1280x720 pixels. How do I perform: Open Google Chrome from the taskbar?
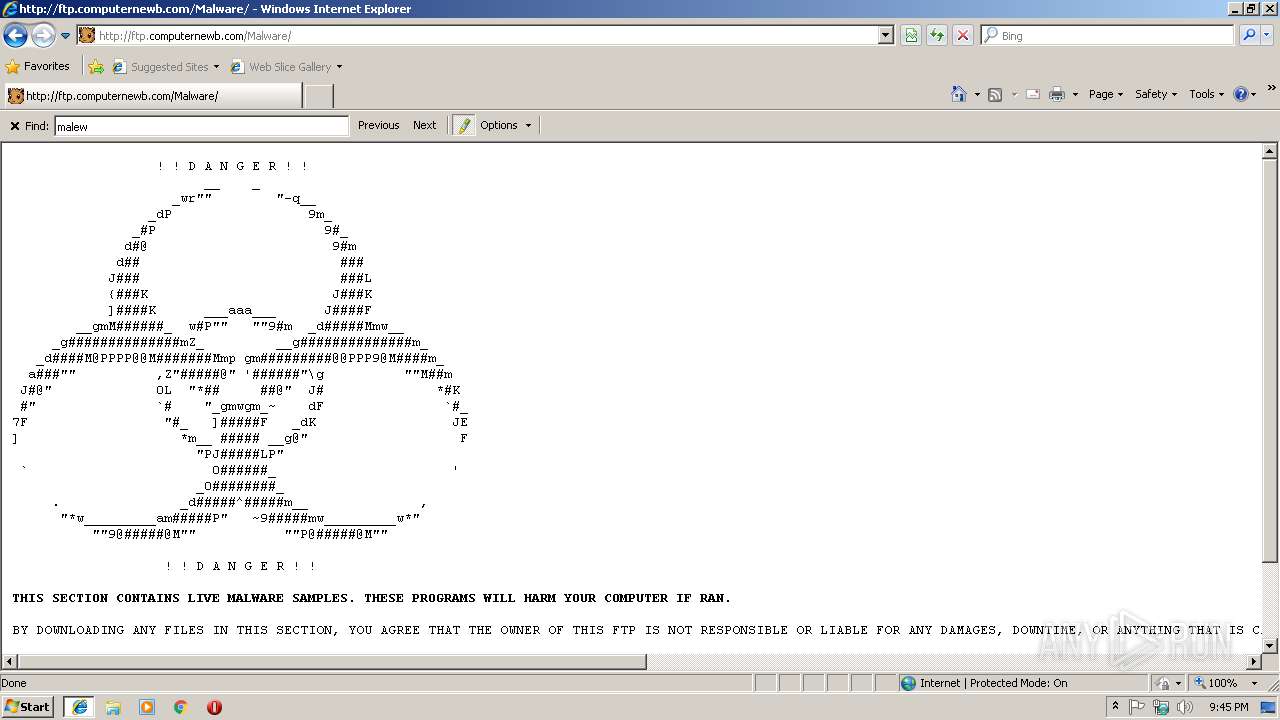(181, 707)
